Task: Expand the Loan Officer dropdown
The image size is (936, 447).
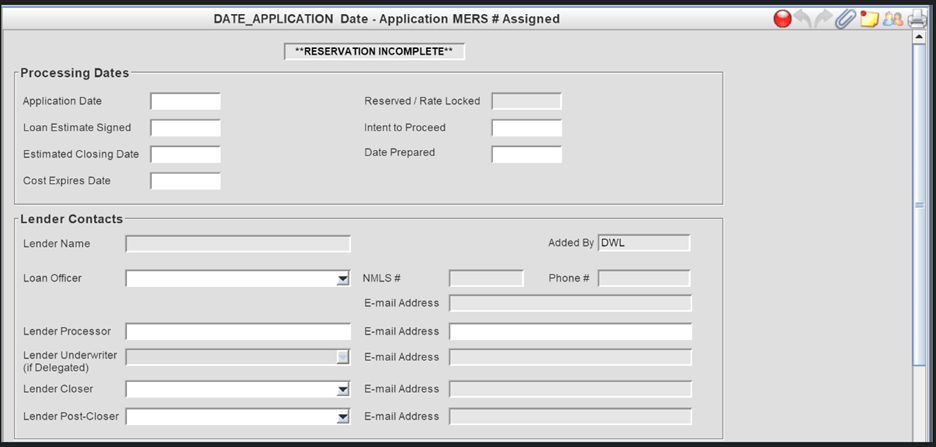Action: tap(342, 279)
